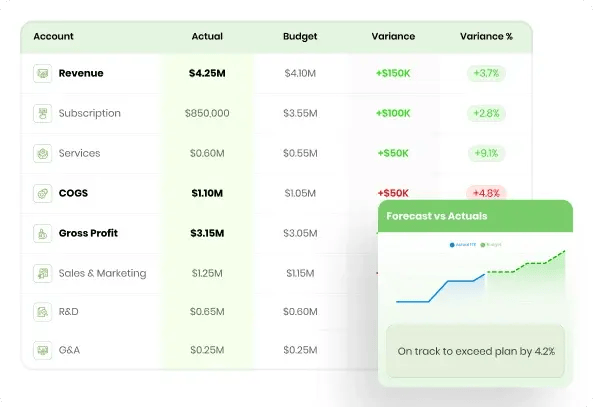This screenshot has width=593, height=407.
Task: Click the $4.25M Revenue actual value
Action: point(207,73)
